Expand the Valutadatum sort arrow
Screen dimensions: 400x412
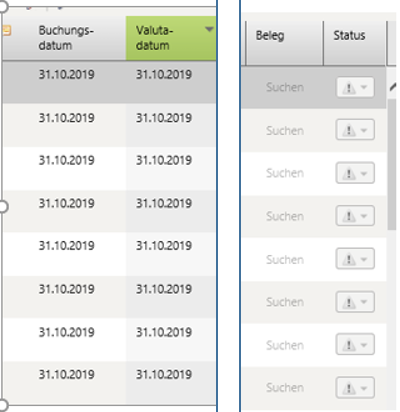tap(209, 29)
